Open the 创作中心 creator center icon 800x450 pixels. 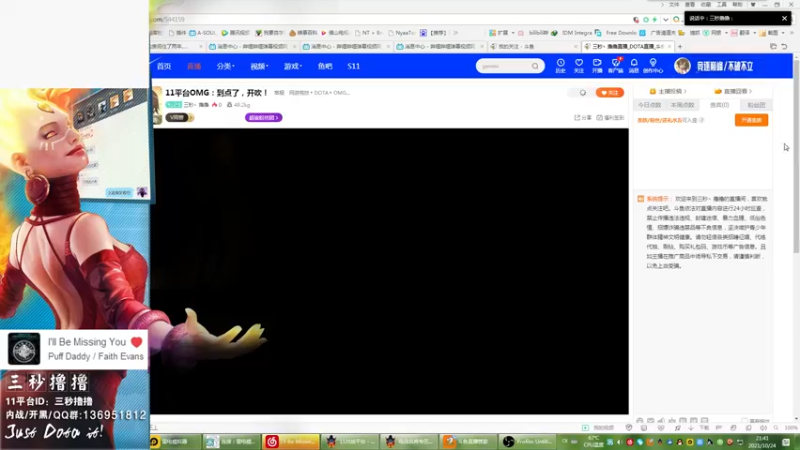tap(653, 66)
